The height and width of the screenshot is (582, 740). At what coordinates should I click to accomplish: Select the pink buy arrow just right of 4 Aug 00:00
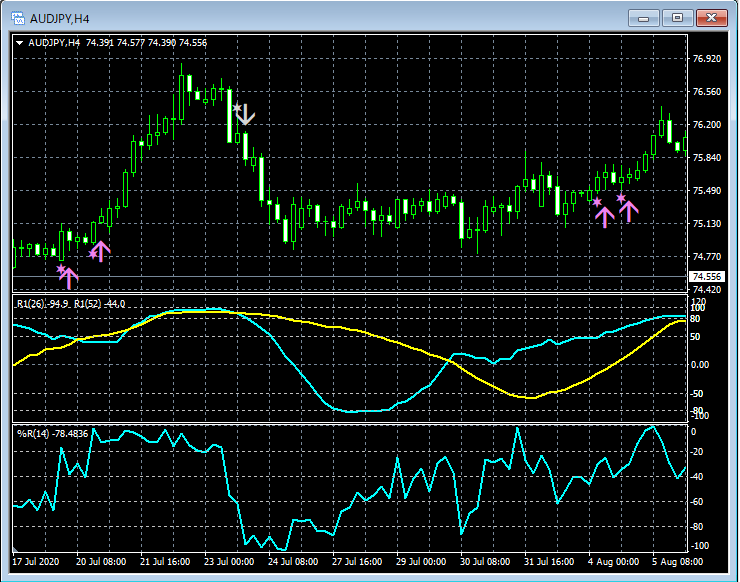605,217
